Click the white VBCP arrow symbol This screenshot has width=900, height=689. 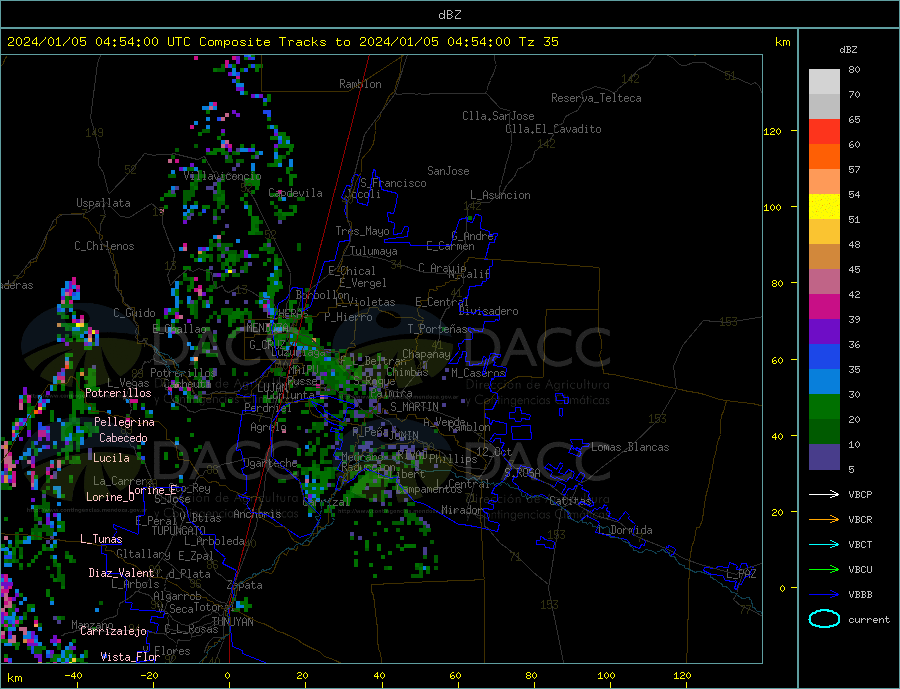click(x=824, y=494)
